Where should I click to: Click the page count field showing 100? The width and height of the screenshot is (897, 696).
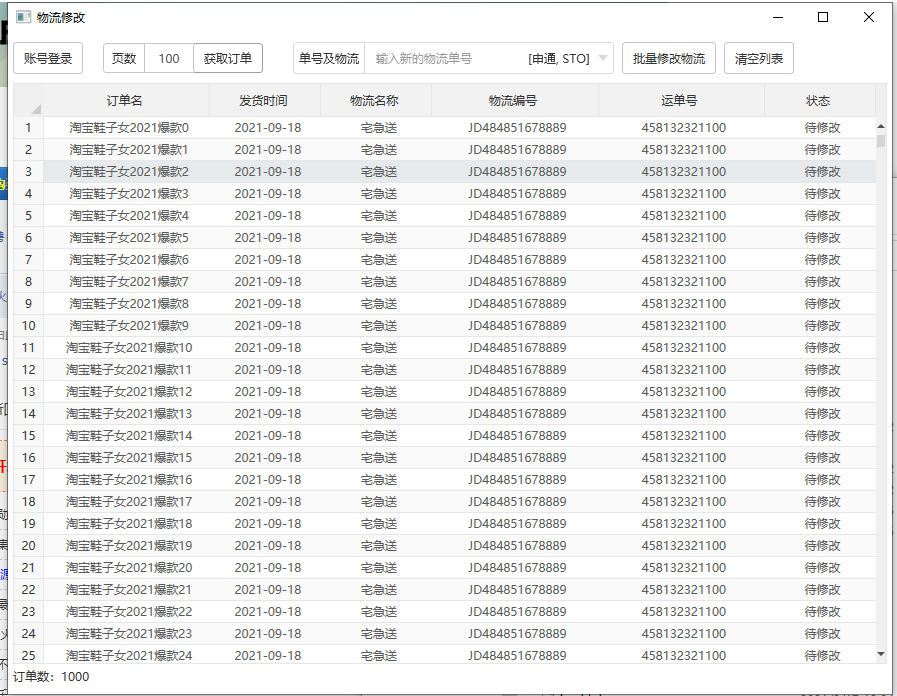coord(169,58)
